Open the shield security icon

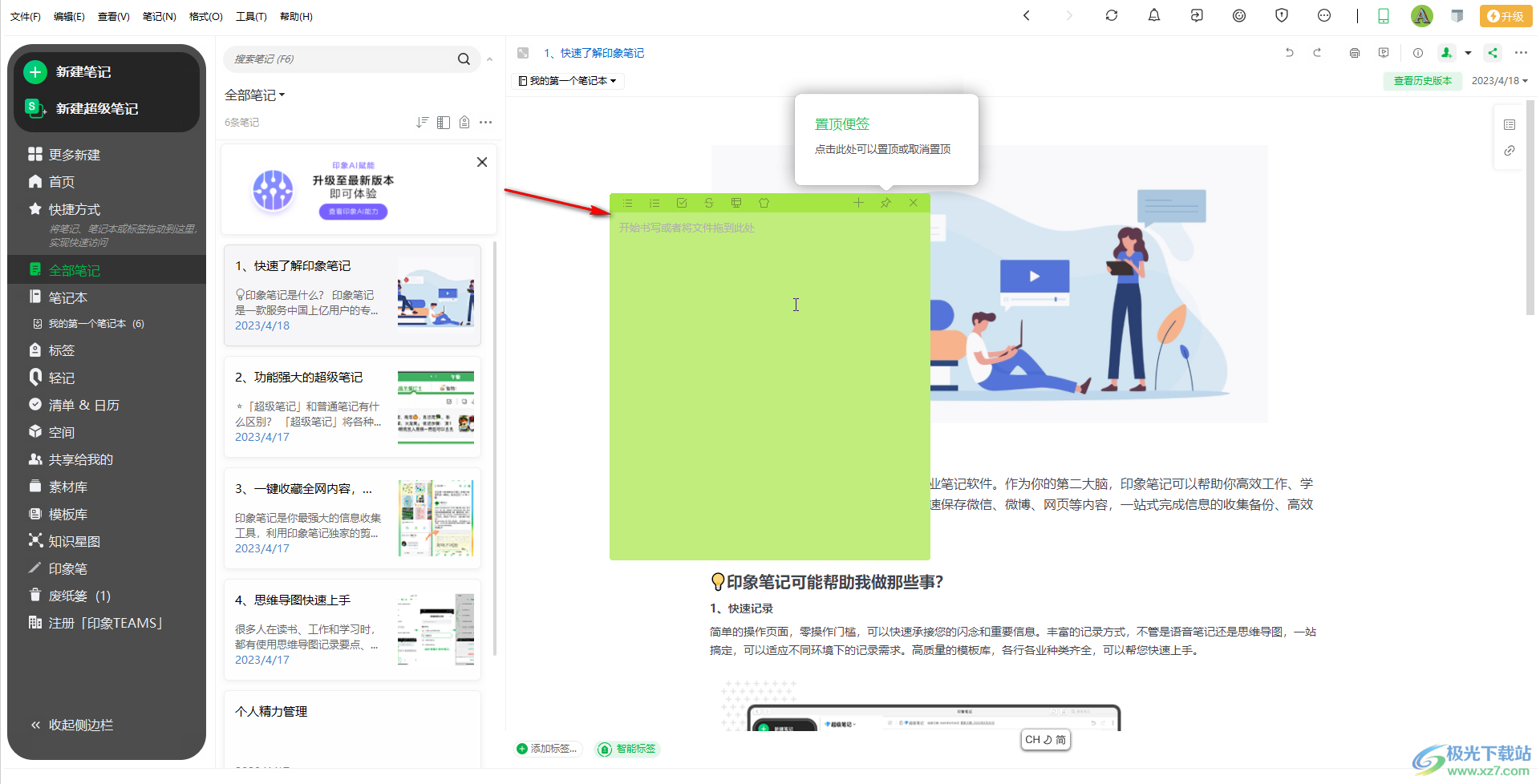(x=1282, y=15)
